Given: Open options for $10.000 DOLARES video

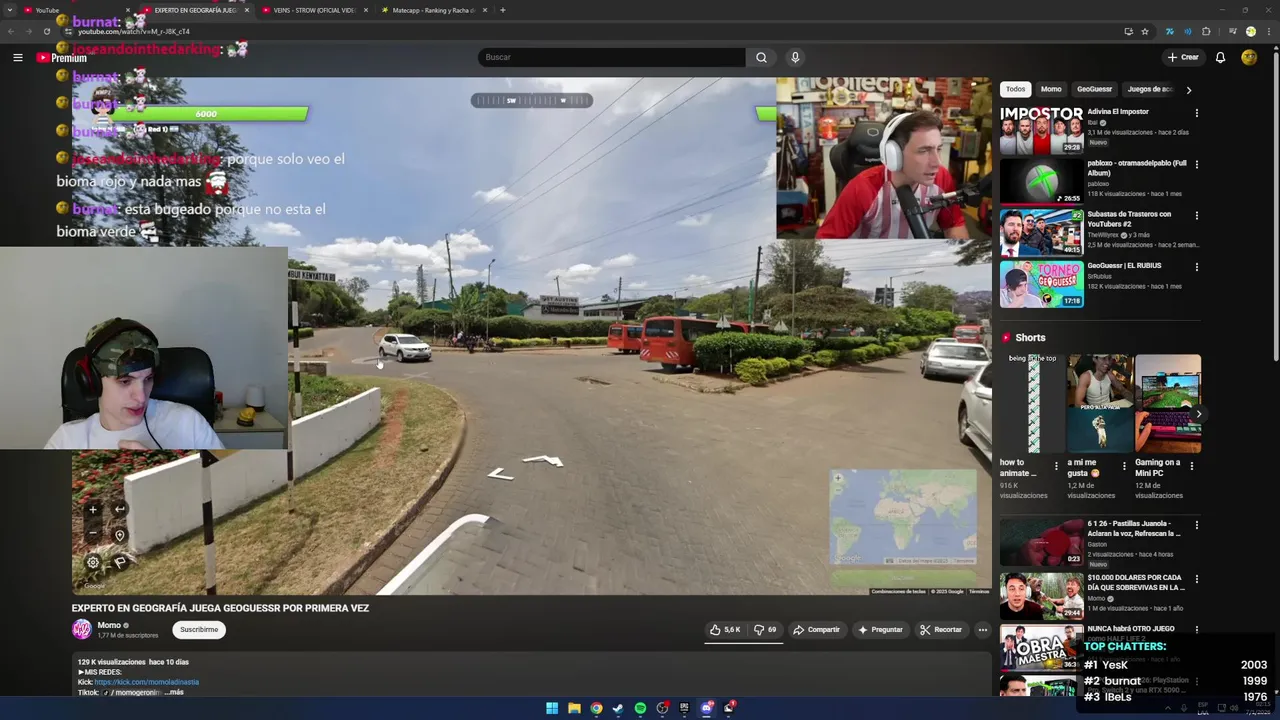Looking at the screenshot, I should [1196, 579].
